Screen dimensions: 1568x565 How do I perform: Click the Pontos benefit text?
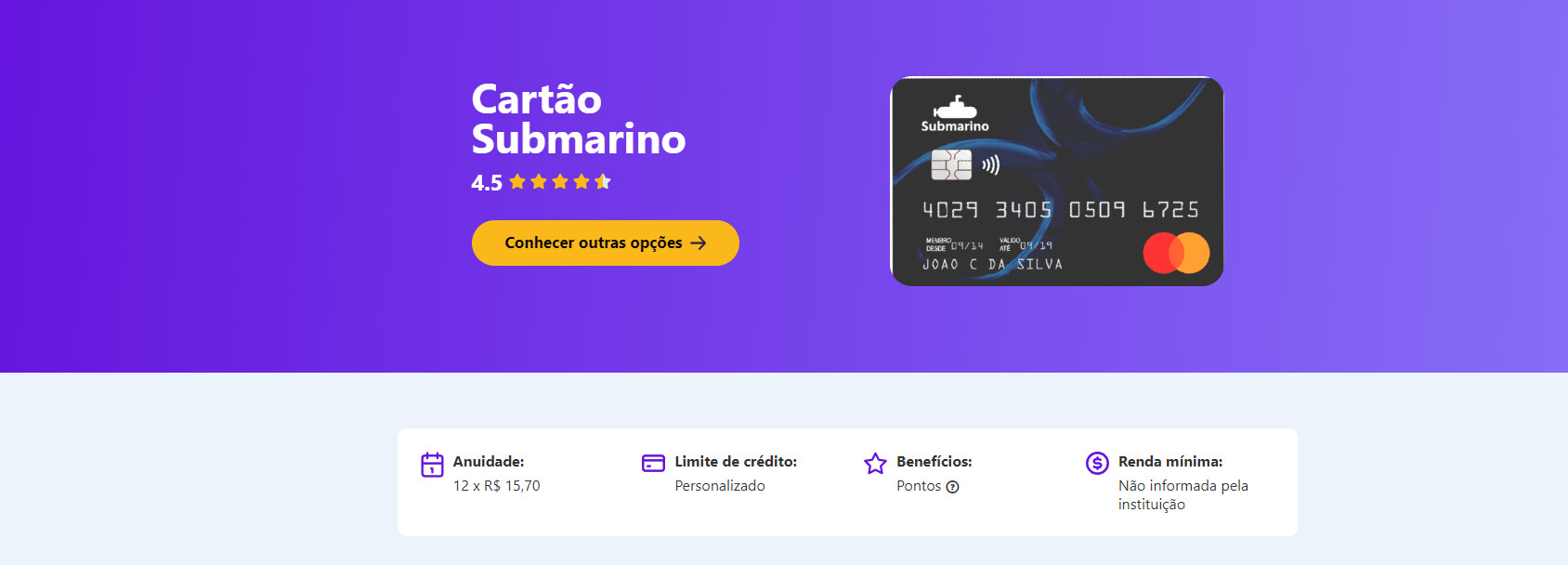tap(919, 486)
